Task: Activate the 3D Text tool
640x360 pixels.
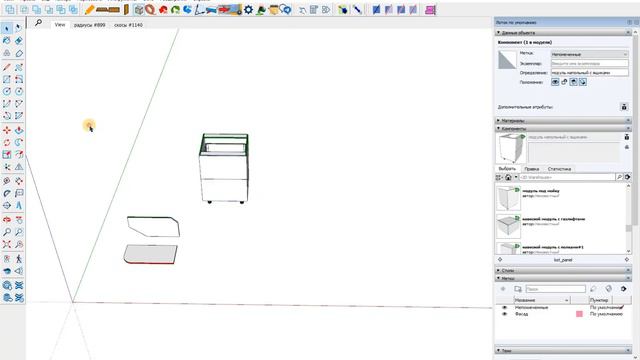Action: pyautogui.click(x=19, y=205)
